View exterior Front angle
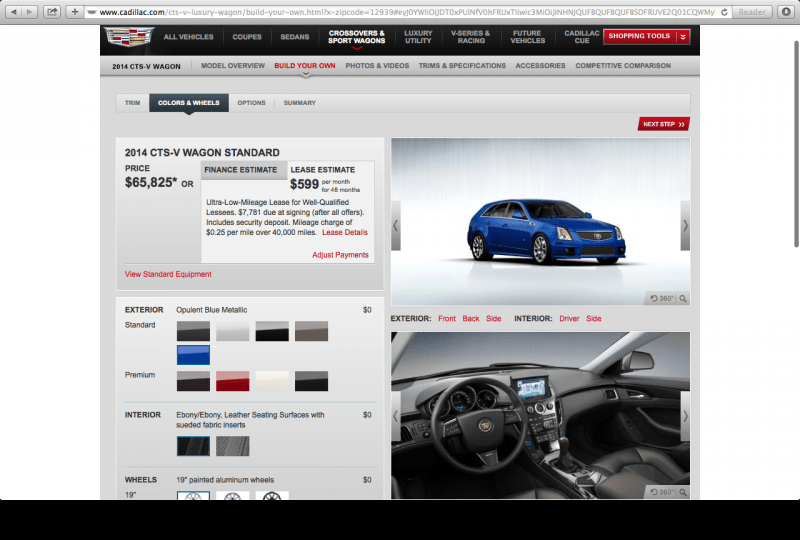 447,318
